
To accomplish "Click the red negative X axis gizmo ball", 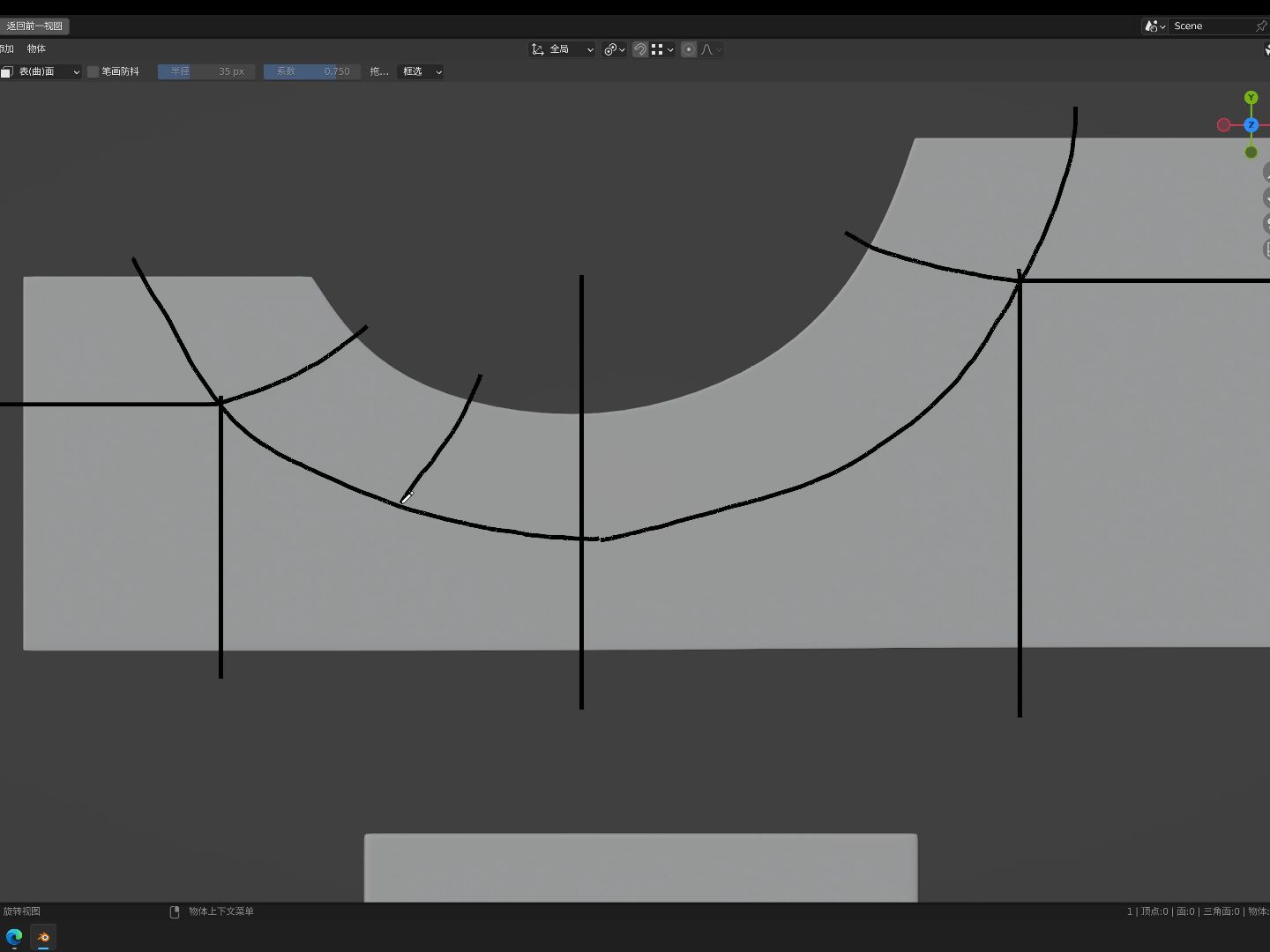I will [x=1223, y=125].
